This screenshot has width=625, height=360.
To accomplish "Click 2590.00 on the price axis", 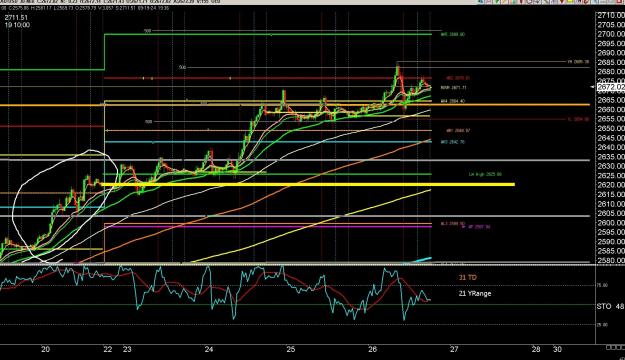I will coord(611,242).
